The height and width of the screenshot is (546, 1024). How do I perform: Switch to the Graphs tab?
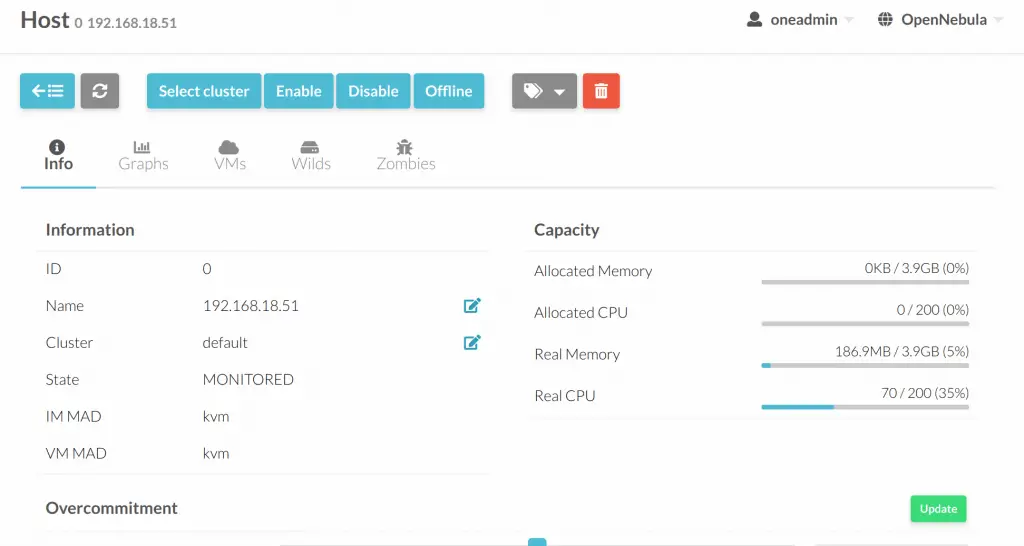[x=143, y=155]
